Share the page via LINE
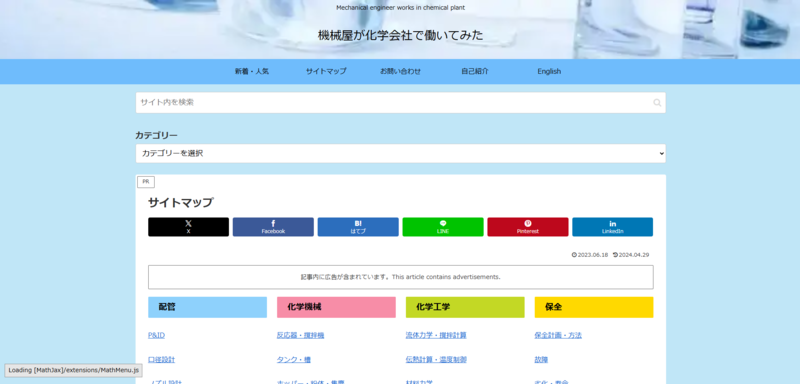 (443, 227)
